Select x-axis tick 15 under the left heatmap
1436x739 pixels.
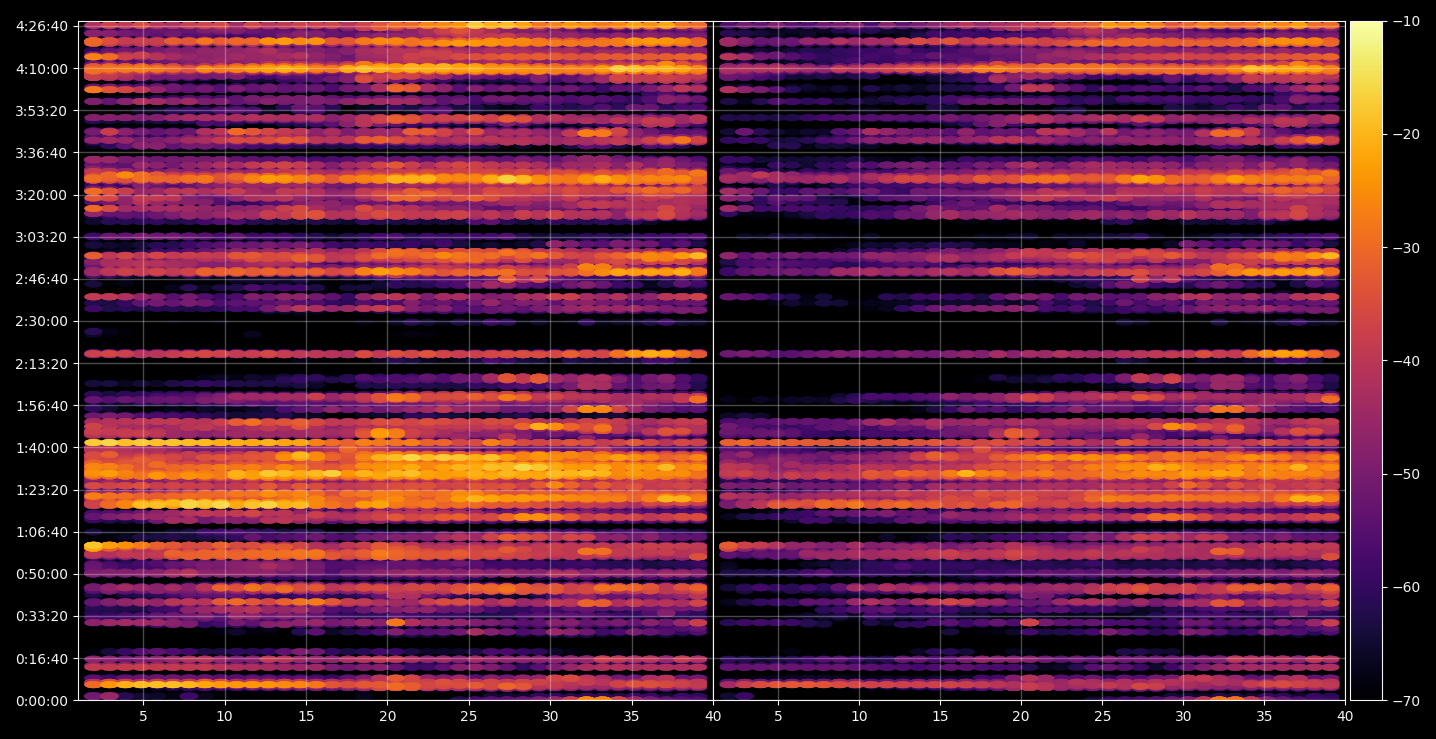[306, 716]
